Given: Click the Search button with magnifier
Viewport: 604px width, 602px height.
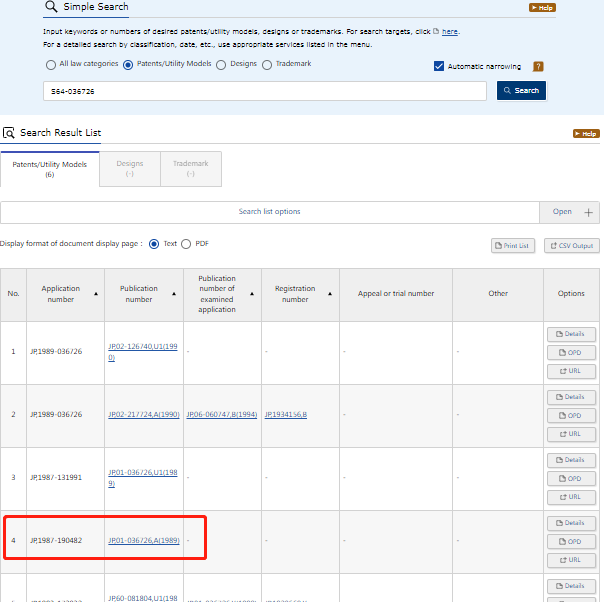Looking at the screenshot, I should (521, 91).
